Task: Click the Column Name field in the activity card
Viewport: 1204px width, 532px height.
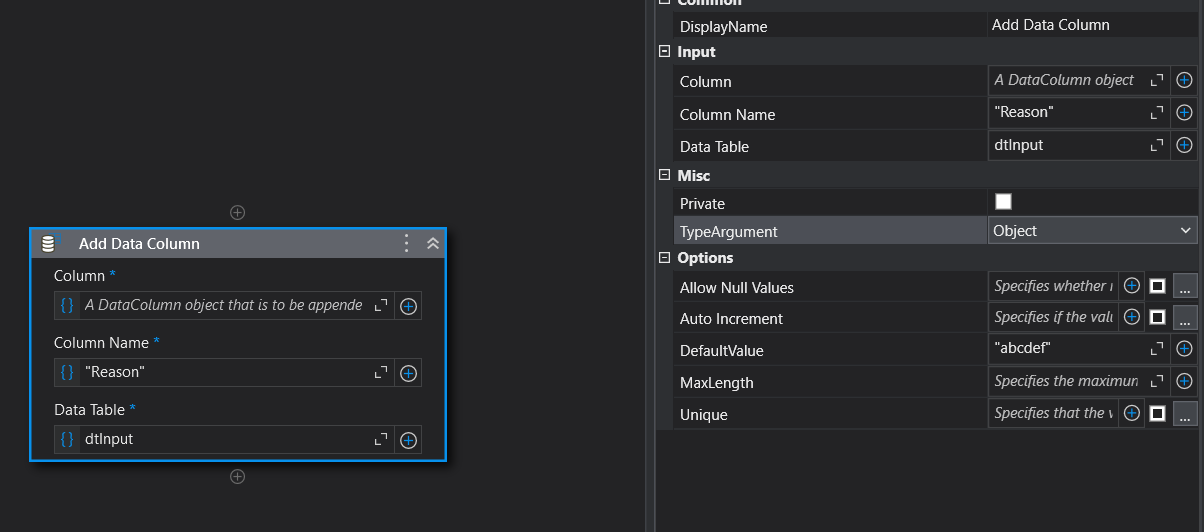Action: click(x=226, y=372)
